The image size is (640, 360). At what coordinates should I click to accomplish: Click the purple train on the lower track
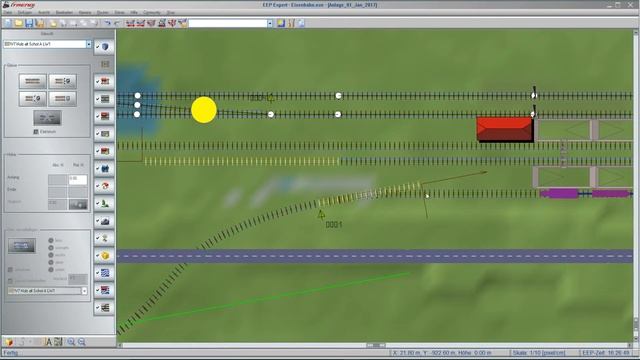point(585,193)
